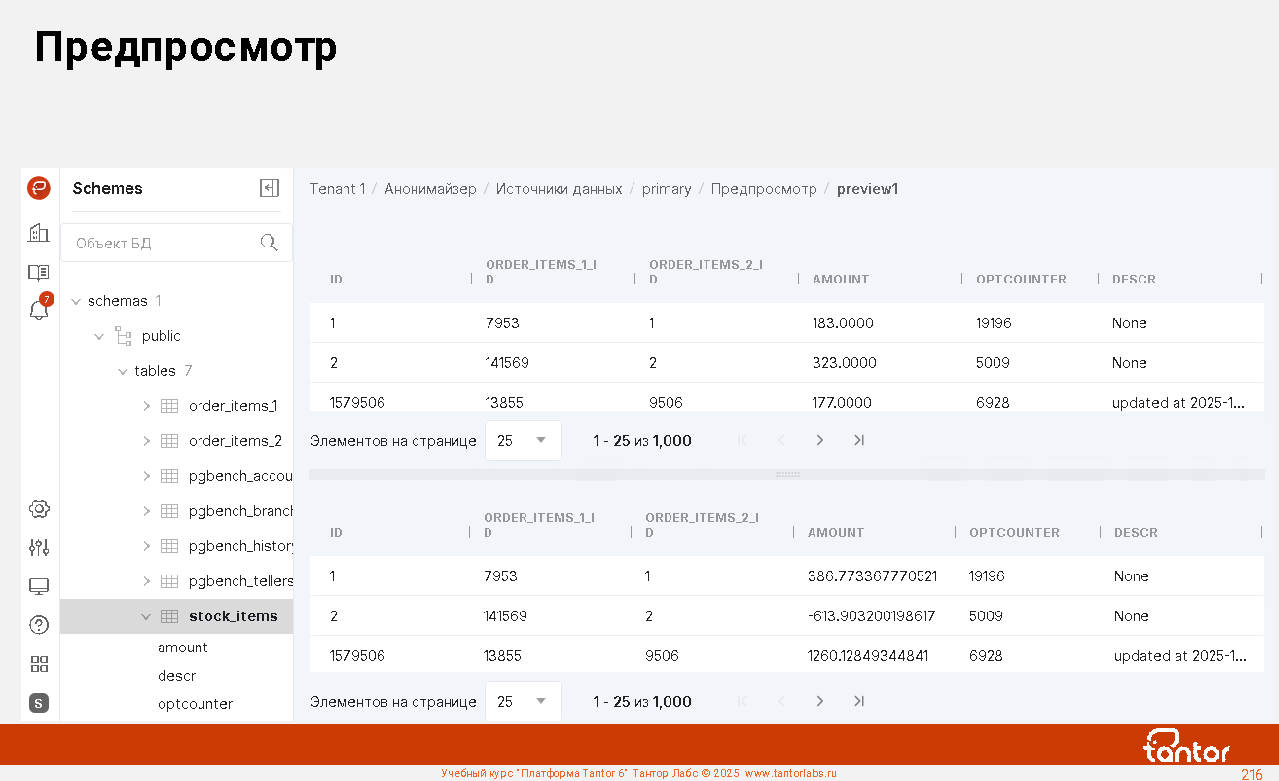
Task: Expand the order_items_1 table
Action: tap(147, 406)
